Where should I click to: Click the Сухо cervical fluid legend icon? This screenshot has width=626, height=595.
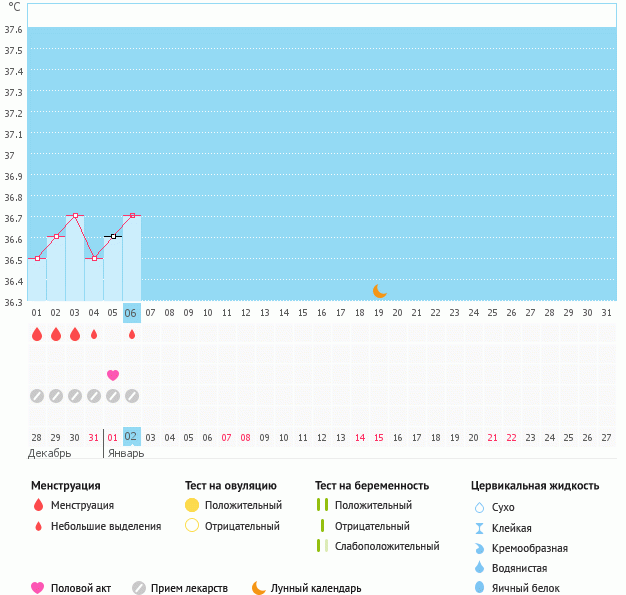[479, 507]
